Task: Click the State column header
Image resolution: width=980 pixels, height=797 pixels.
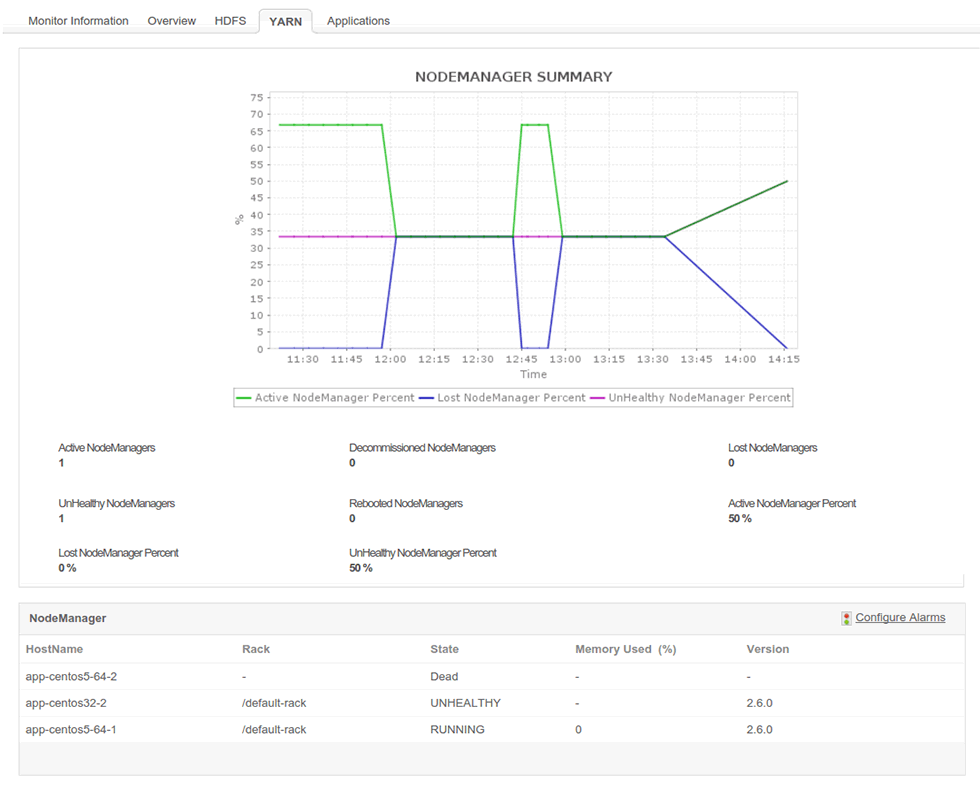Action: pos(444,649)
